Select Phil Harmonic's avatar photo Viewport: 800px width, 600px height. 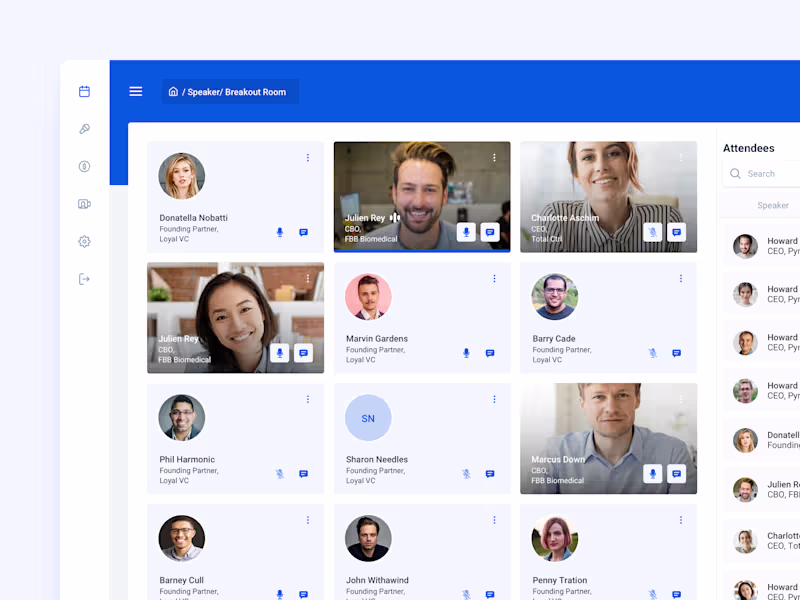182,417
